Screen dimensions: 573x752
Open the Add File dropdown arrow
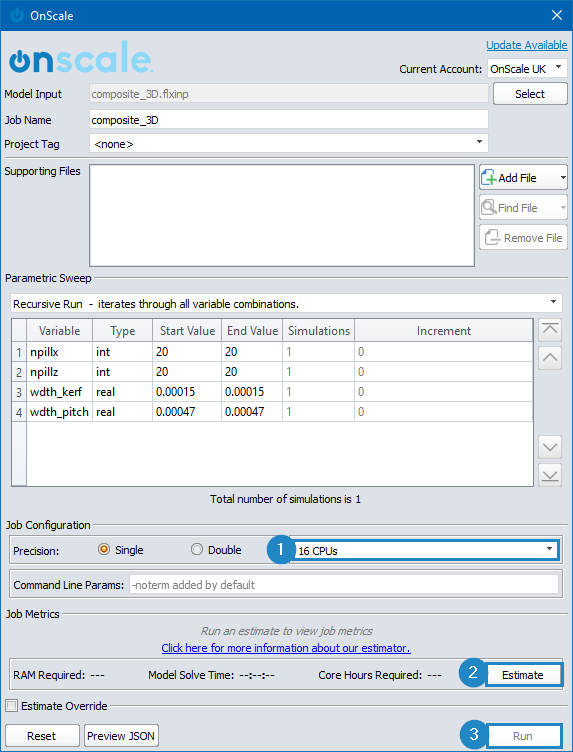[x=563, y=178]
